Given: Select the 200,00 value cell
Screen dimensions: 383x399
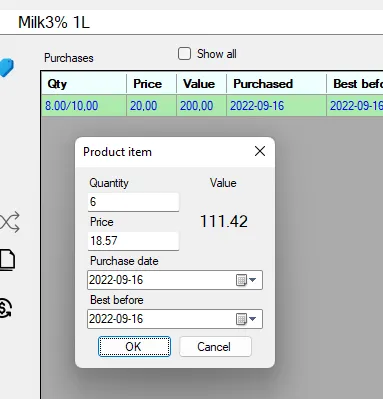Looking at the screenshot, I should coord(202,106).
